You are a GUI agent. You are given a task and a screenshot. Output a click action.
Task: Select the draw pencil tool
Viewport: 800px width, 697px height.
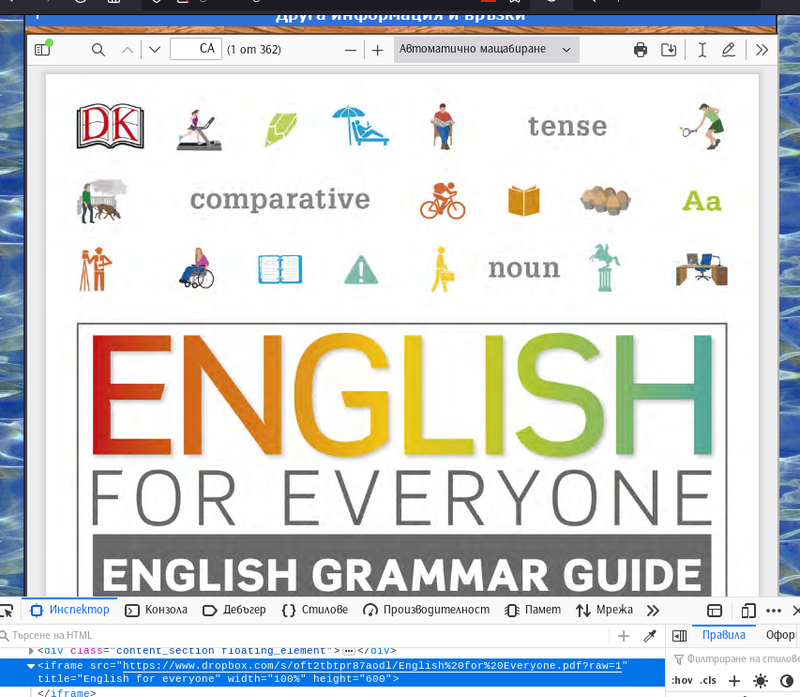click(x=729, y=49)
